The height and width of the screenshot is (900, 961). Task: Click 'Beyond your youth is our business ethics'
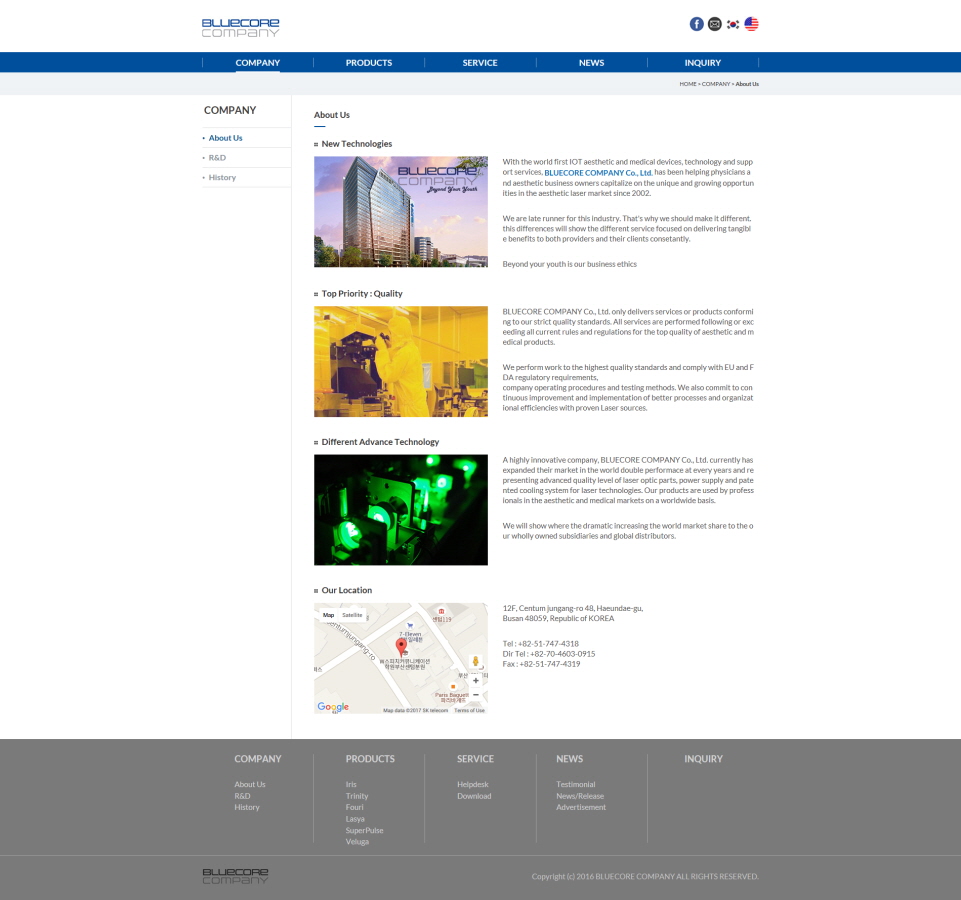click(x=569, y=264)
